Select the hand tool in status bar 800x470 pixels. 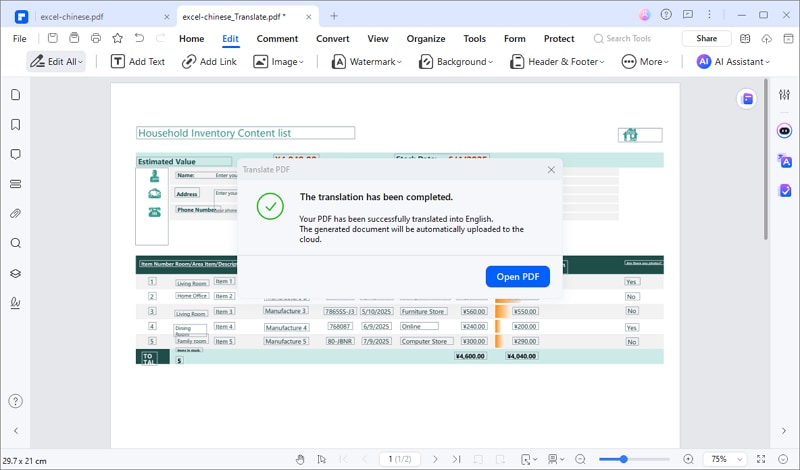click(300, 459)
